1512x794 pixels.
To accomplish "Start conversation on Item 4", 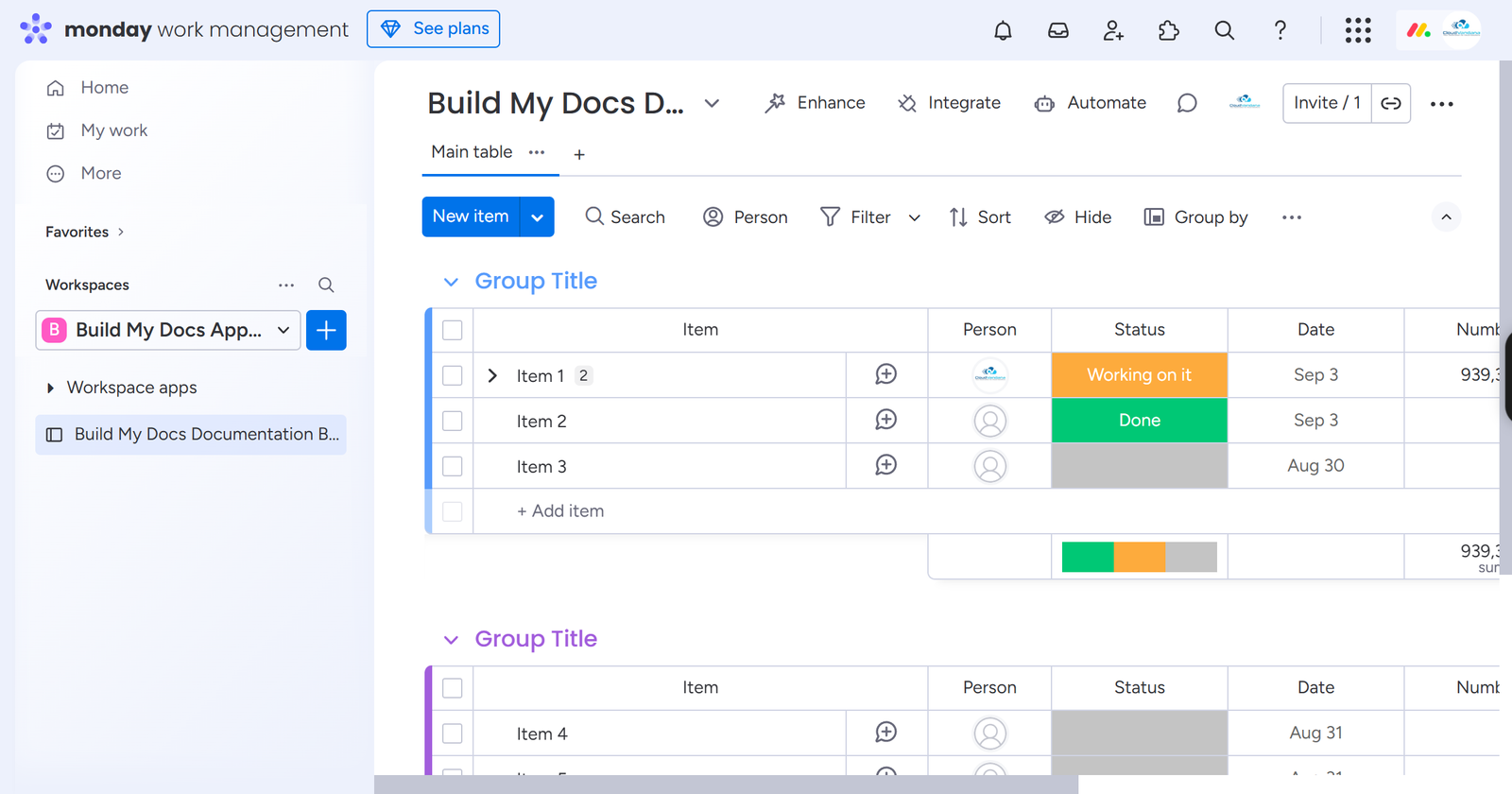I will click(886, 733).
